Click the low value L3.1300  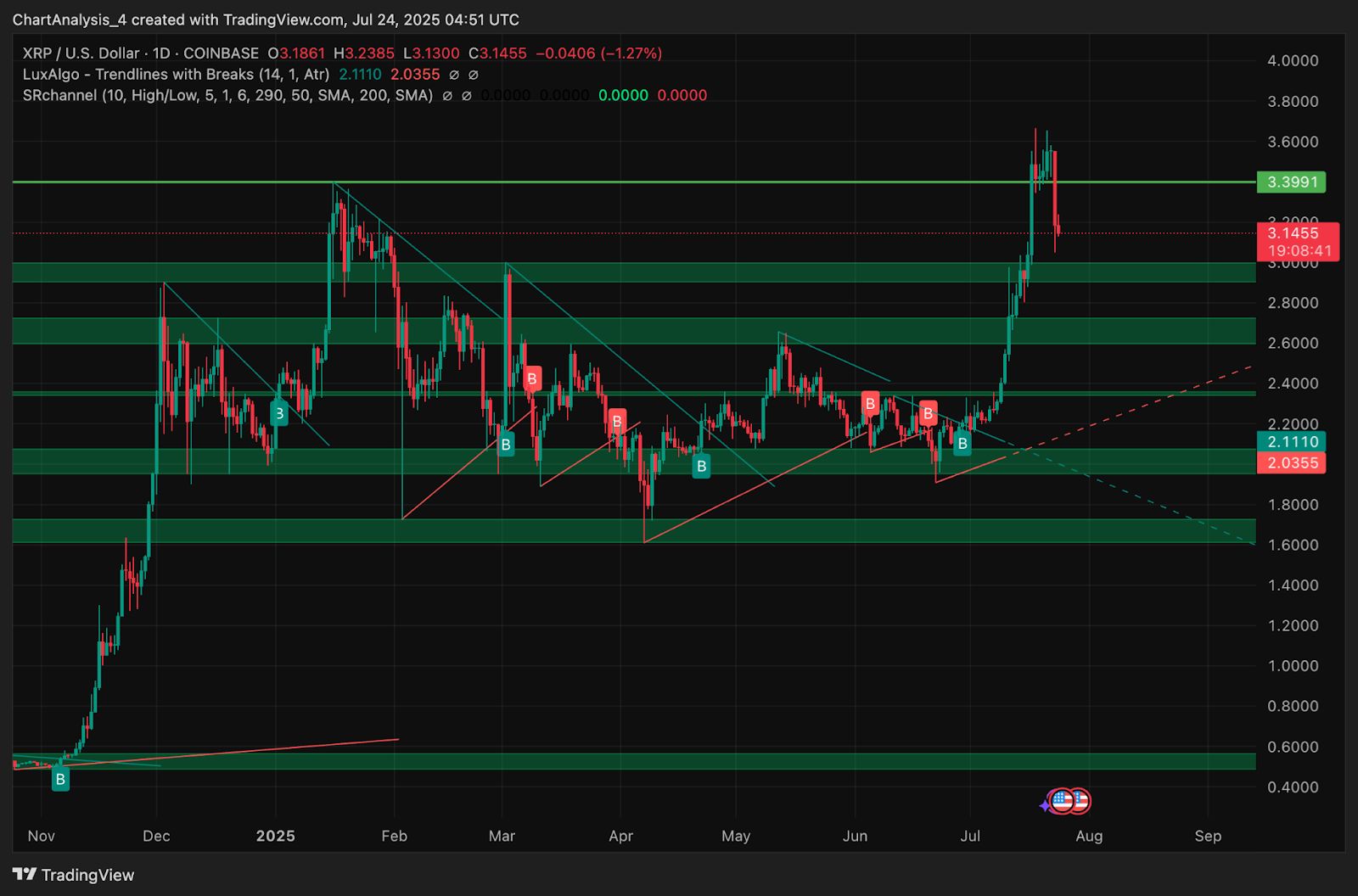431,53
